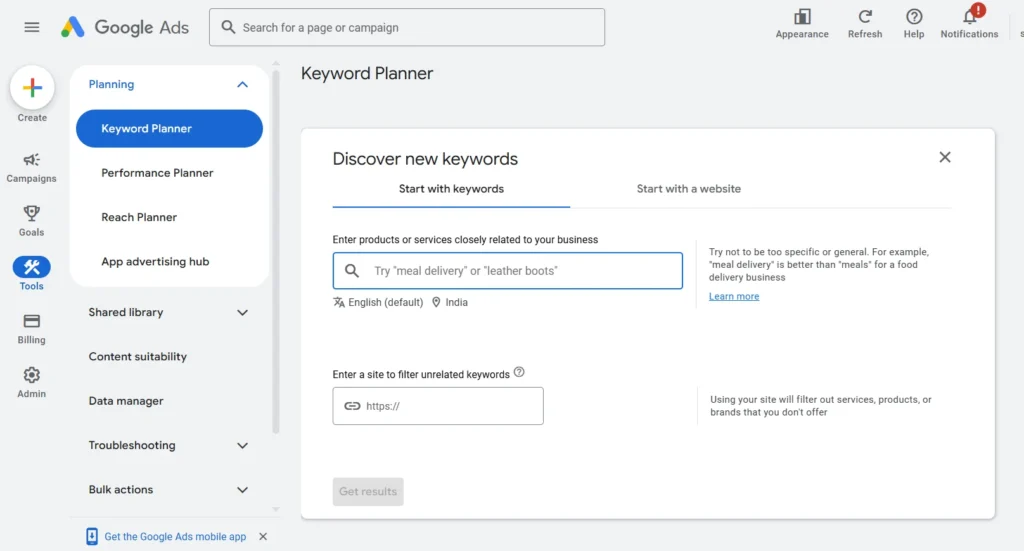1024x551 pixels.
Task: Focus the products or services keyword field
Action: (507, 271)
